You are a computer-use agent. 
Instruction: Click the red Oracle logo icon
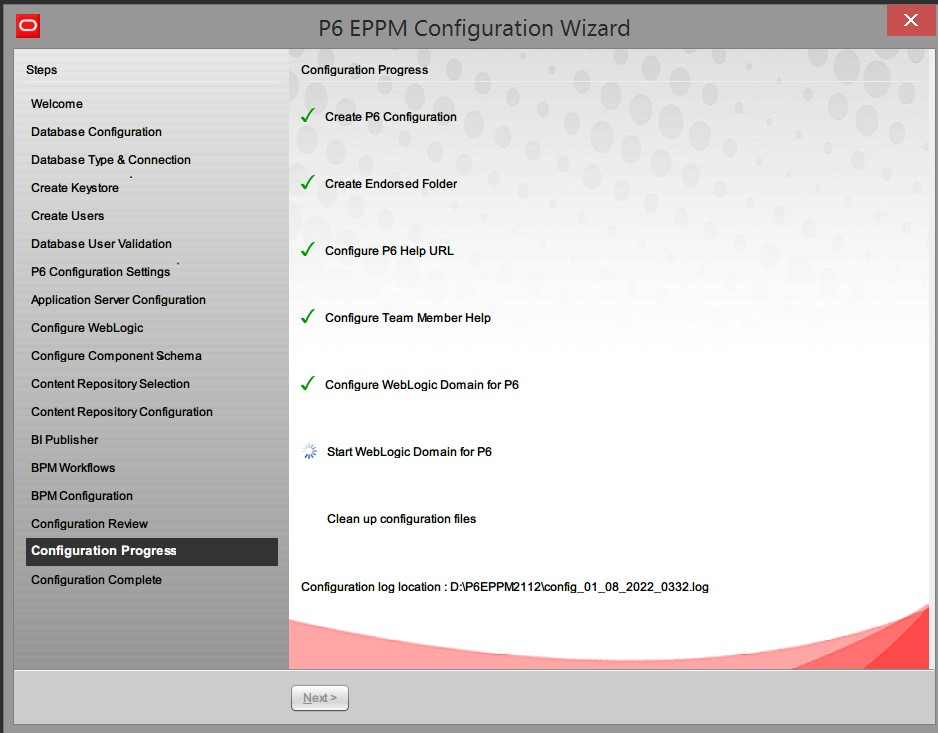click(28, 26)
